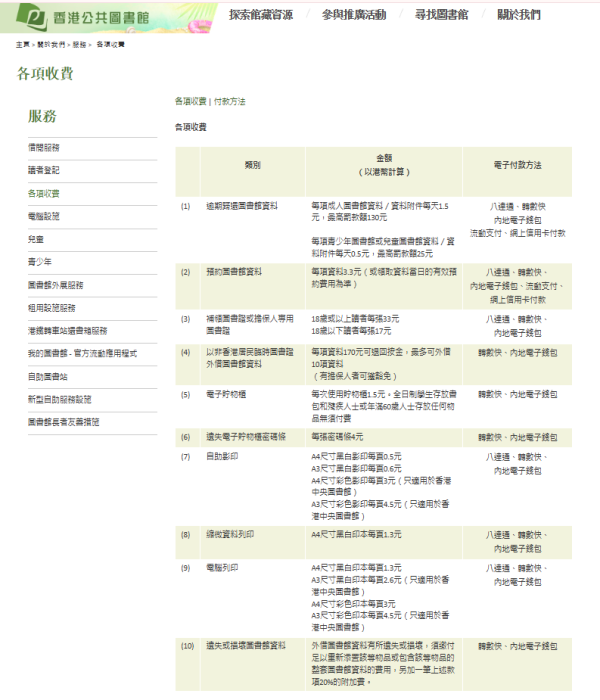The width and height of the screenshot is (600, 700).
Task: Click 18歲以下讀者每張17元 text
Action: 351,331
